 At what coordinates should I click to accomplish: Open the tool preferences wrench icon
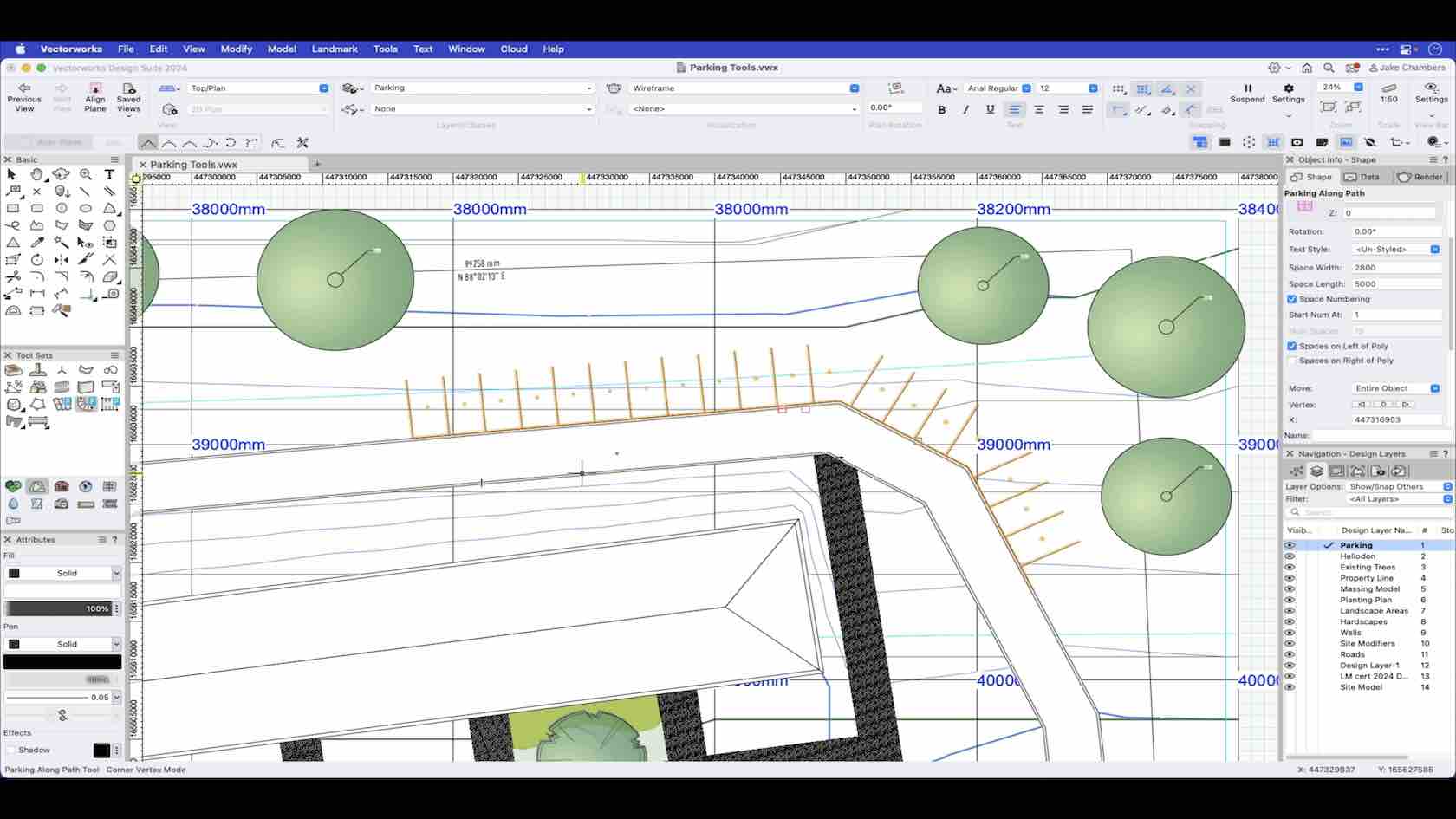coord(302,143)
